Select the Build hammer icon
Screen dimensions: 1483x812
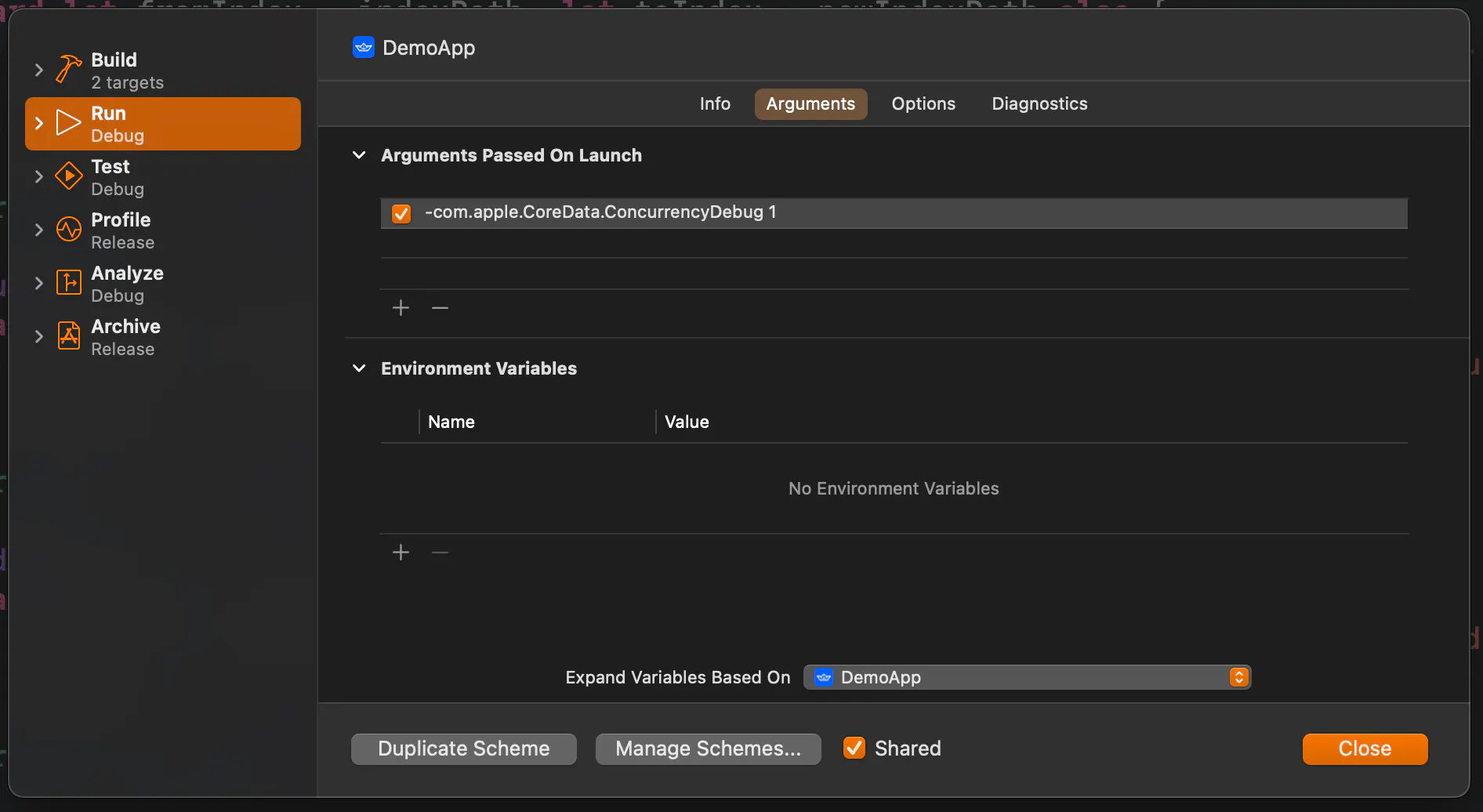[x=69, y=70]
